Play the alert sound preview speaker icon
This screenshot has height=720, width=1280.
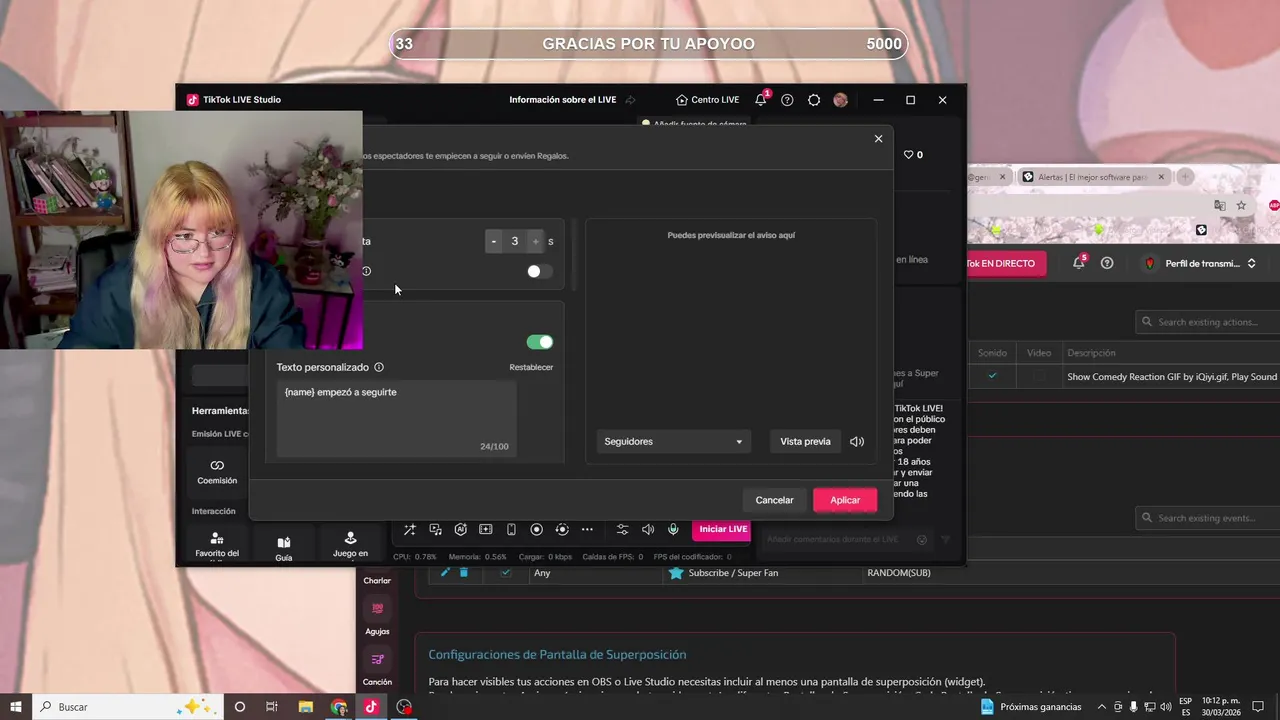(857, 441)
